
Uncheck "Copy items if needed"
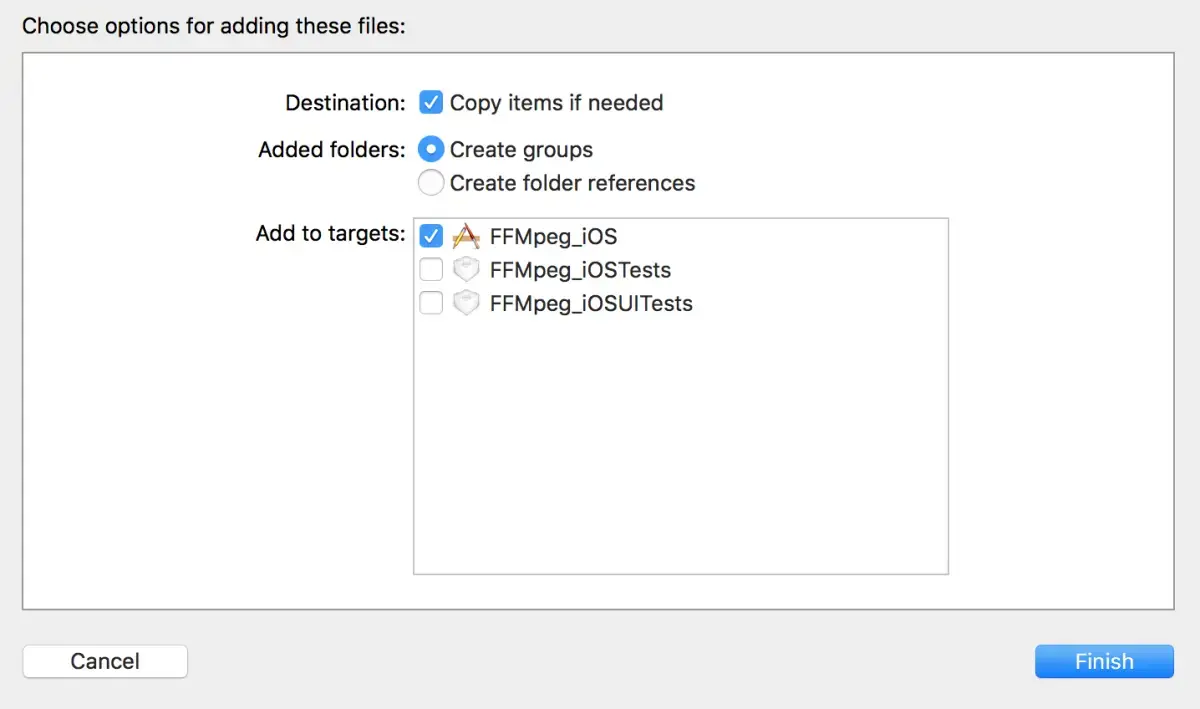(x=431, y=102)
